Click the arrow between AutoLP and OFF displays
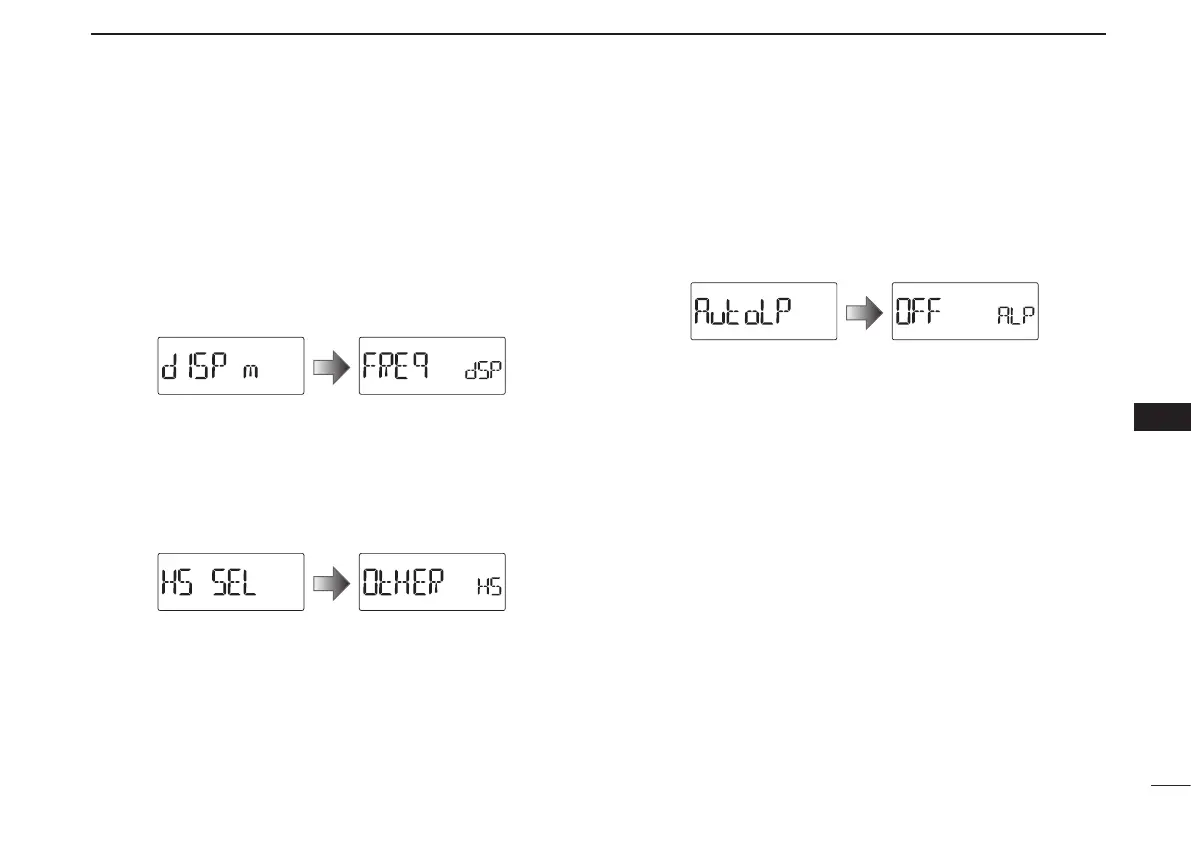Viewport: 1191px width, 842px height. [x=864, y=312]
